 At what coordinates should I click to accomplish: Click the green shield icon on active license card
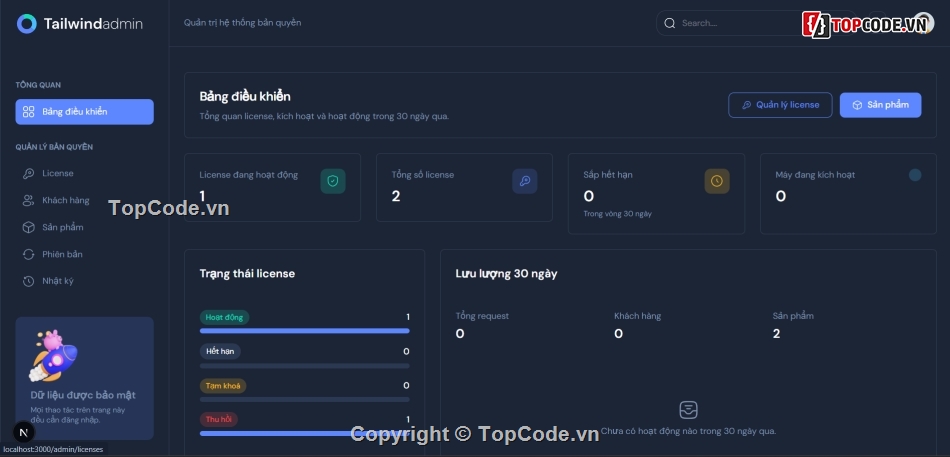click(333, 181)
